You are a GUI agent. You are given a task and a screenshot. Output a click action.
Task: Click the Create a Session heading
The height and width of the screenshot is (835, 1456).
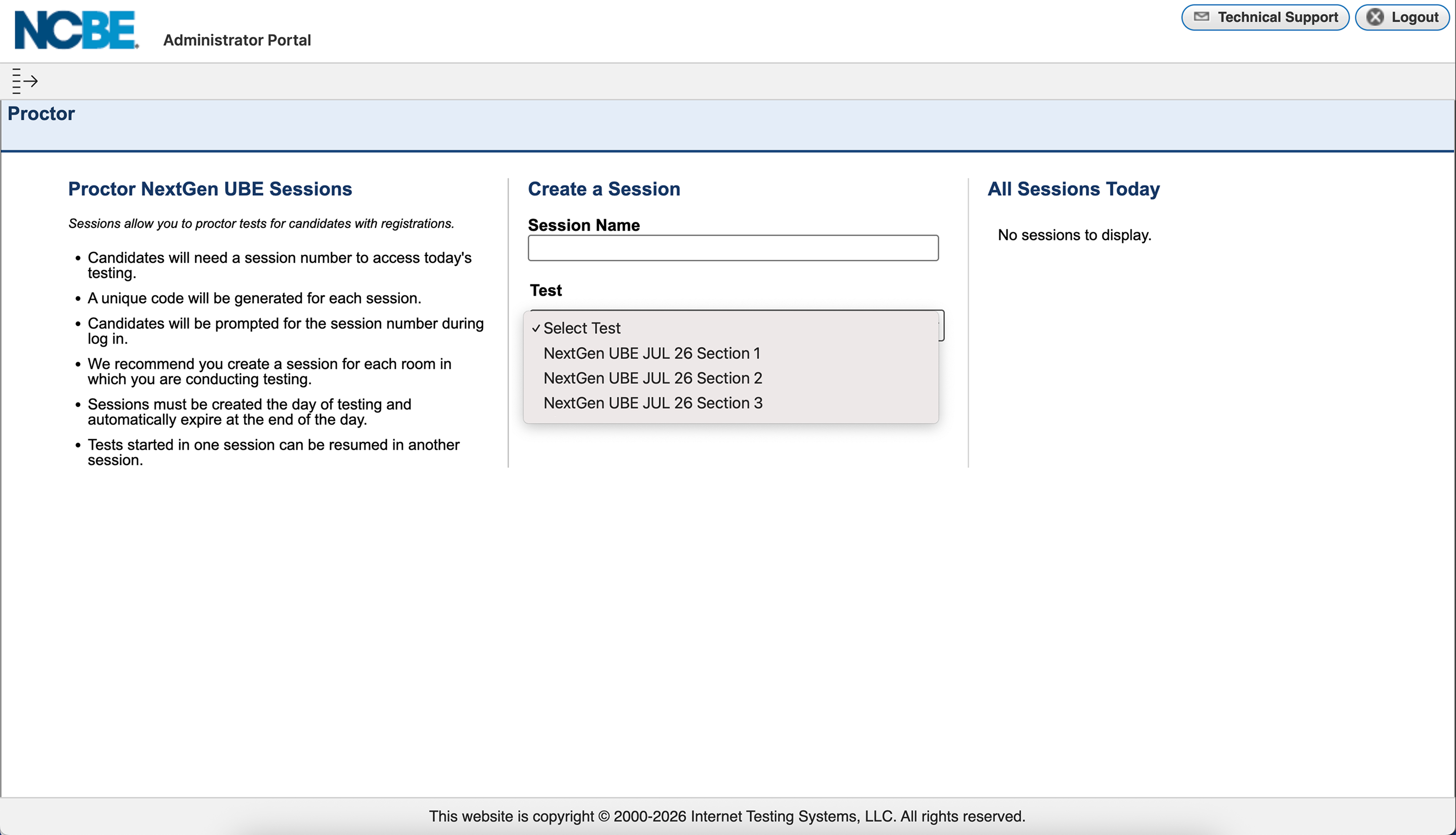pos(604,189)
